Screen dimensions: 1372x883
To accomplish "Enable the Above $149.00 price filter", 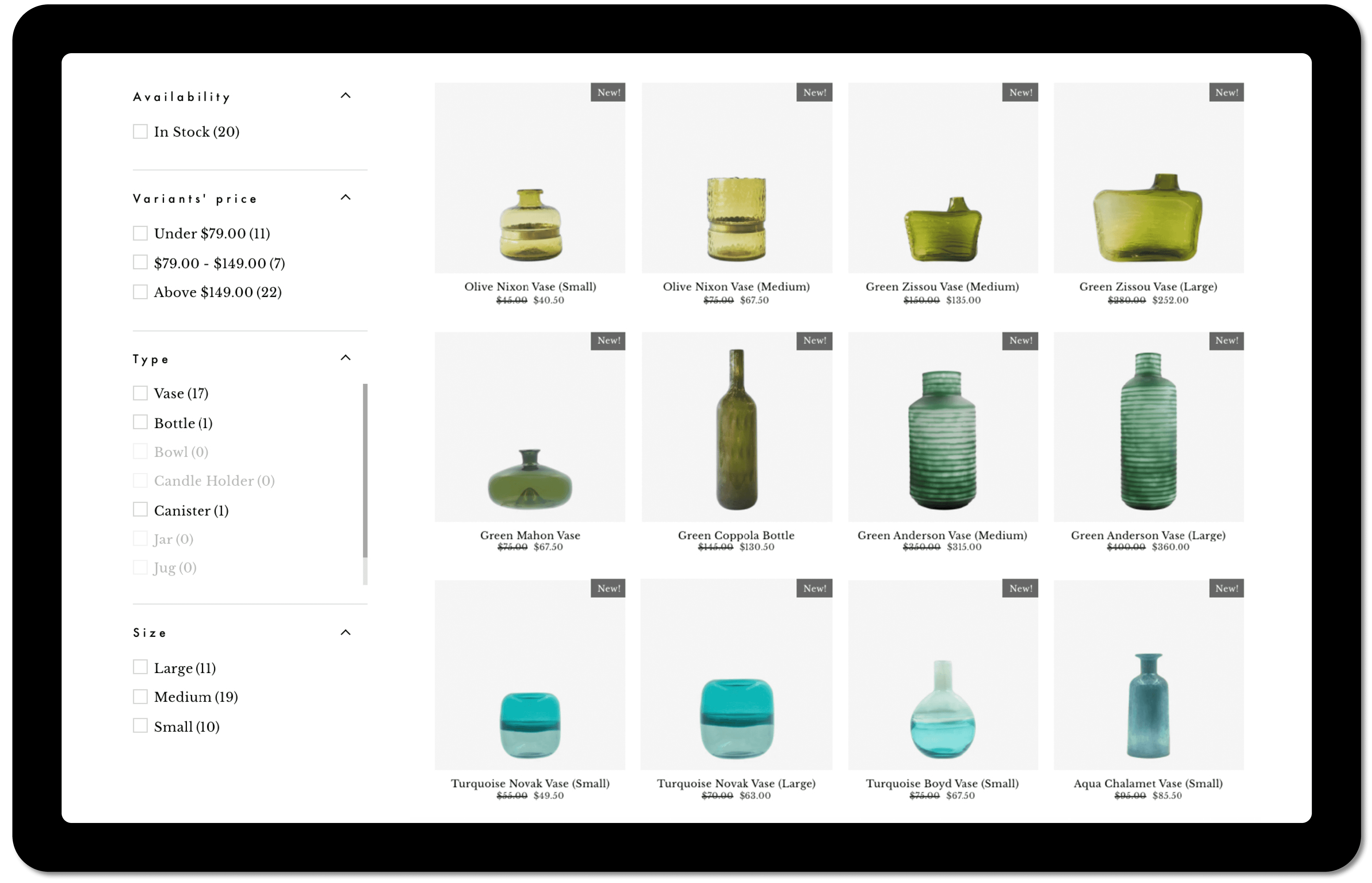I will click(141, 292).
